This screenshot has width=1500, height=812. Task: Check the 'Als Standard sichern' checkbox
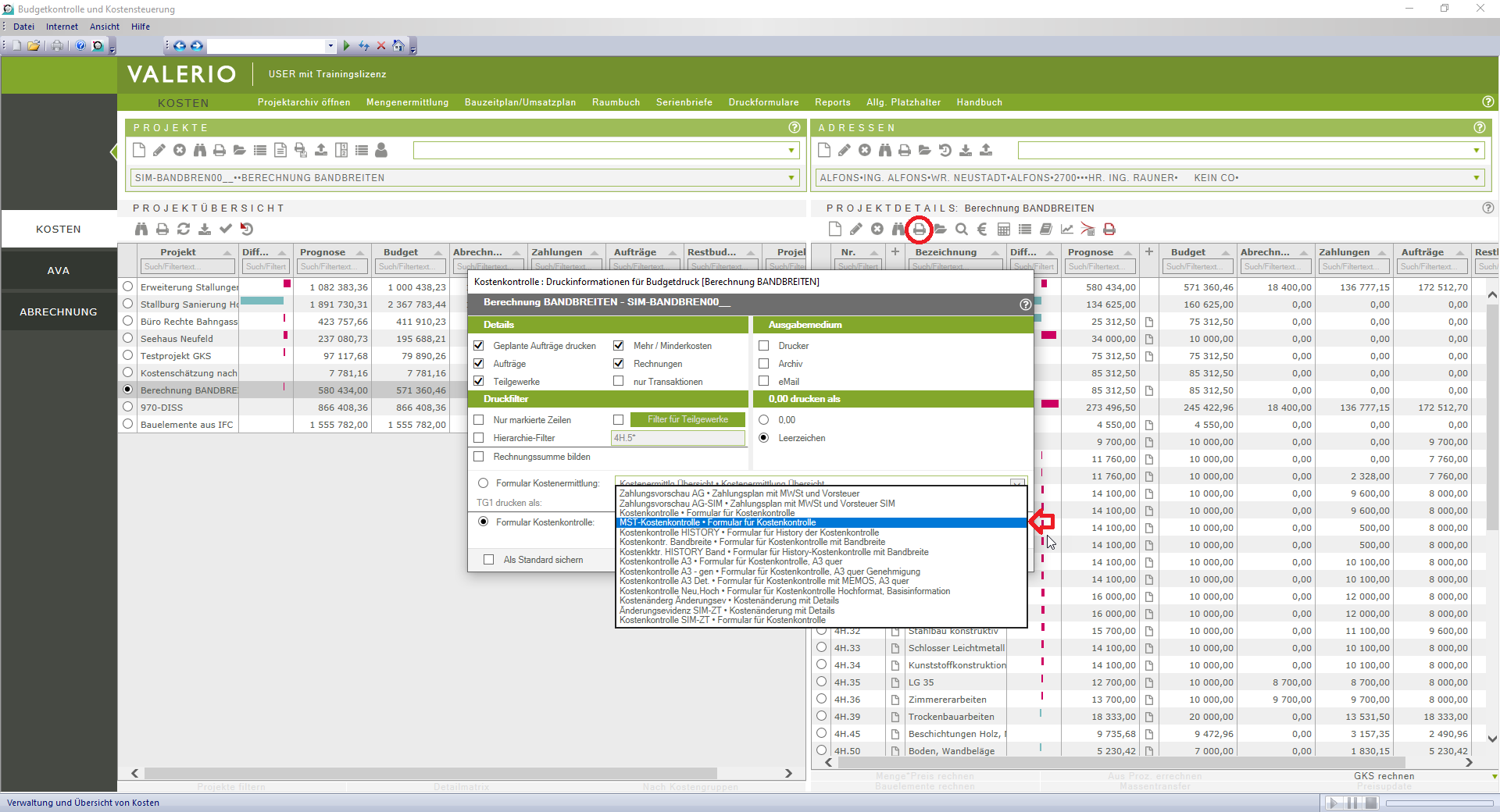point(489,560)
